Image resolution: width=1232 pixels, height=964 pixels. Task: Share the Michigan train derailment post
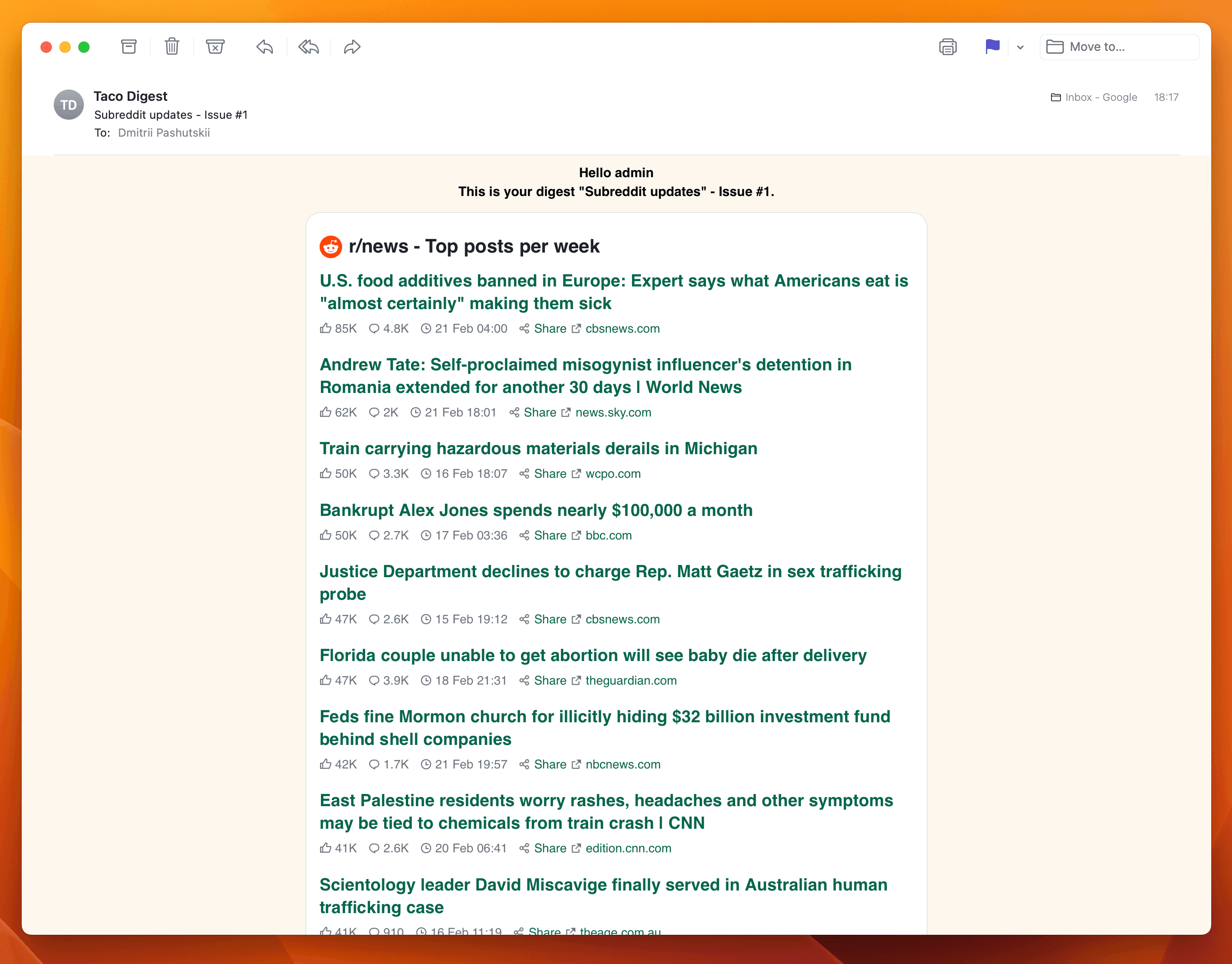pos(550,474)
